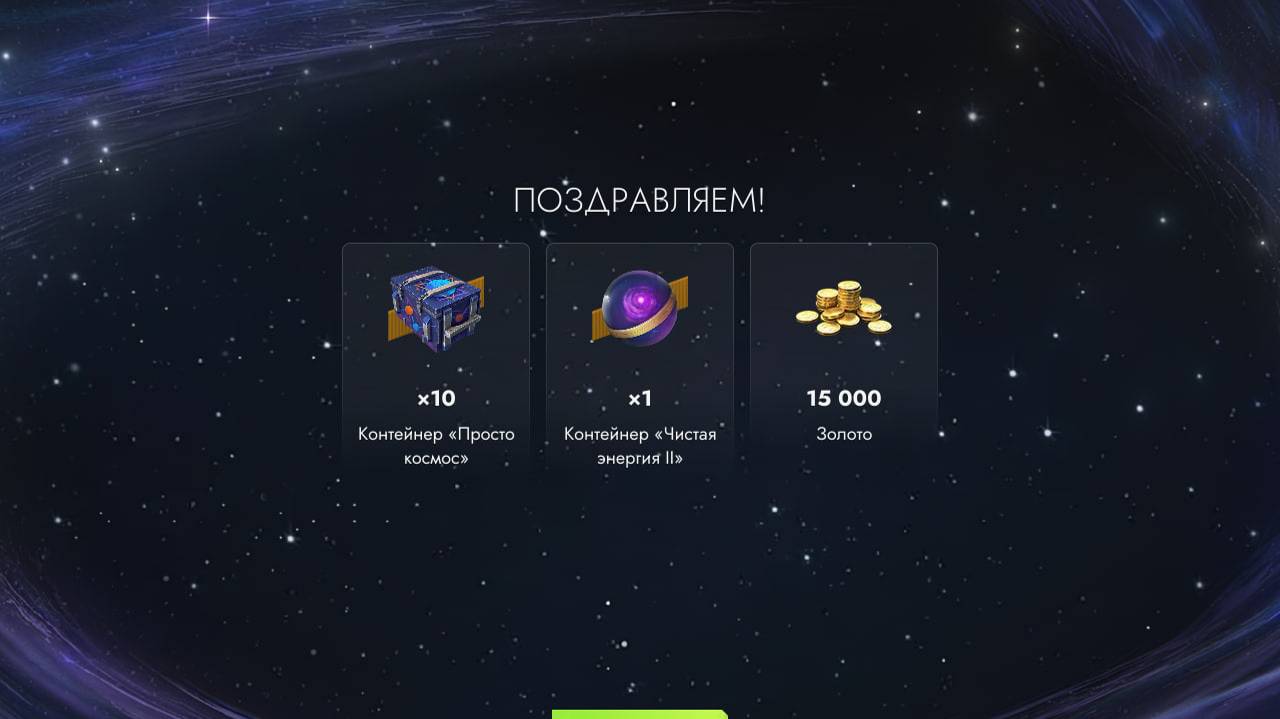Click the bright star in the upper right sky
The width and height of the screenshot is (1280, 719).
pos(972,116)
